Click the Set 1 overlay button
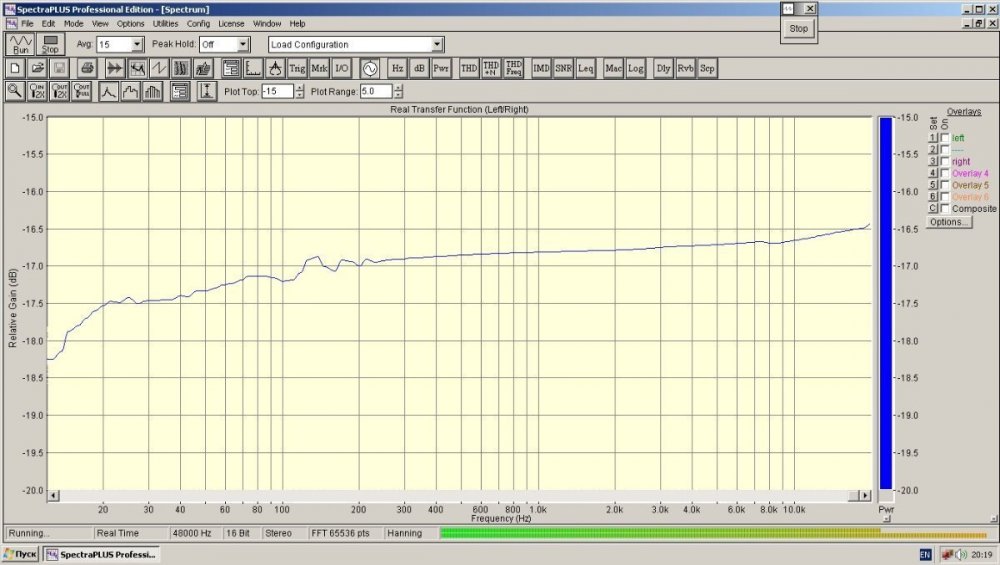This screenshot has width=1000, height=565. pyautogui.click(x=933, y=137)
